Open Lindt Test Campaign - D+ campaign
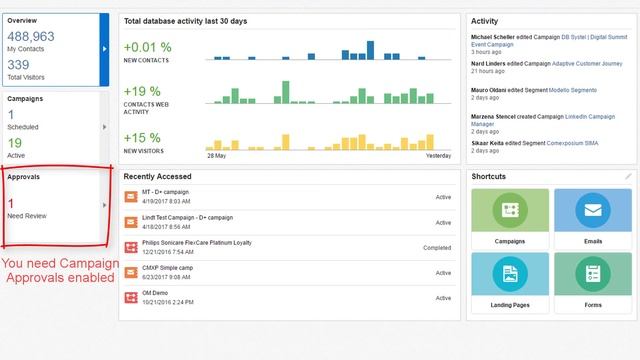The height and width of the screenshot is (360, 640). point(187,218)
